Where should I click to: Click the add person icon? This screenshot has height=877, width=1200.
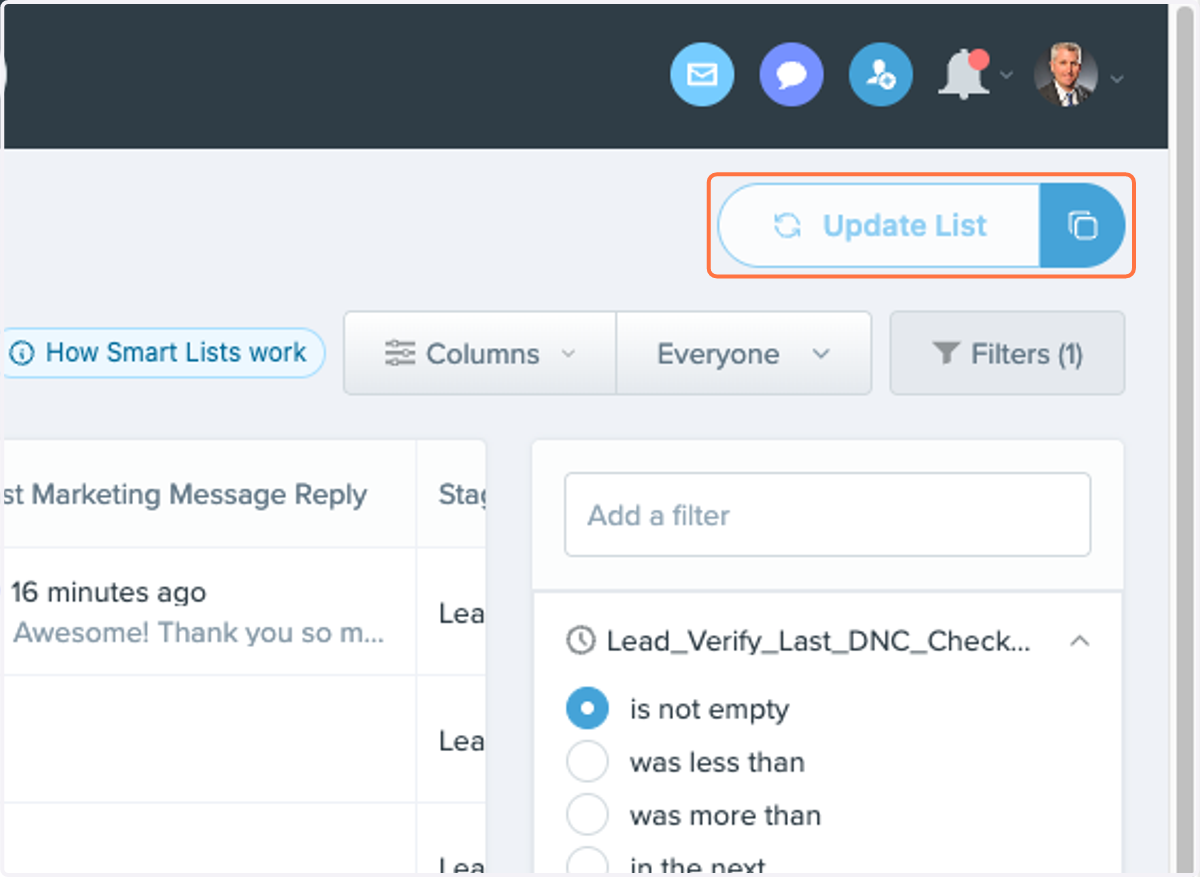[880, 75]
